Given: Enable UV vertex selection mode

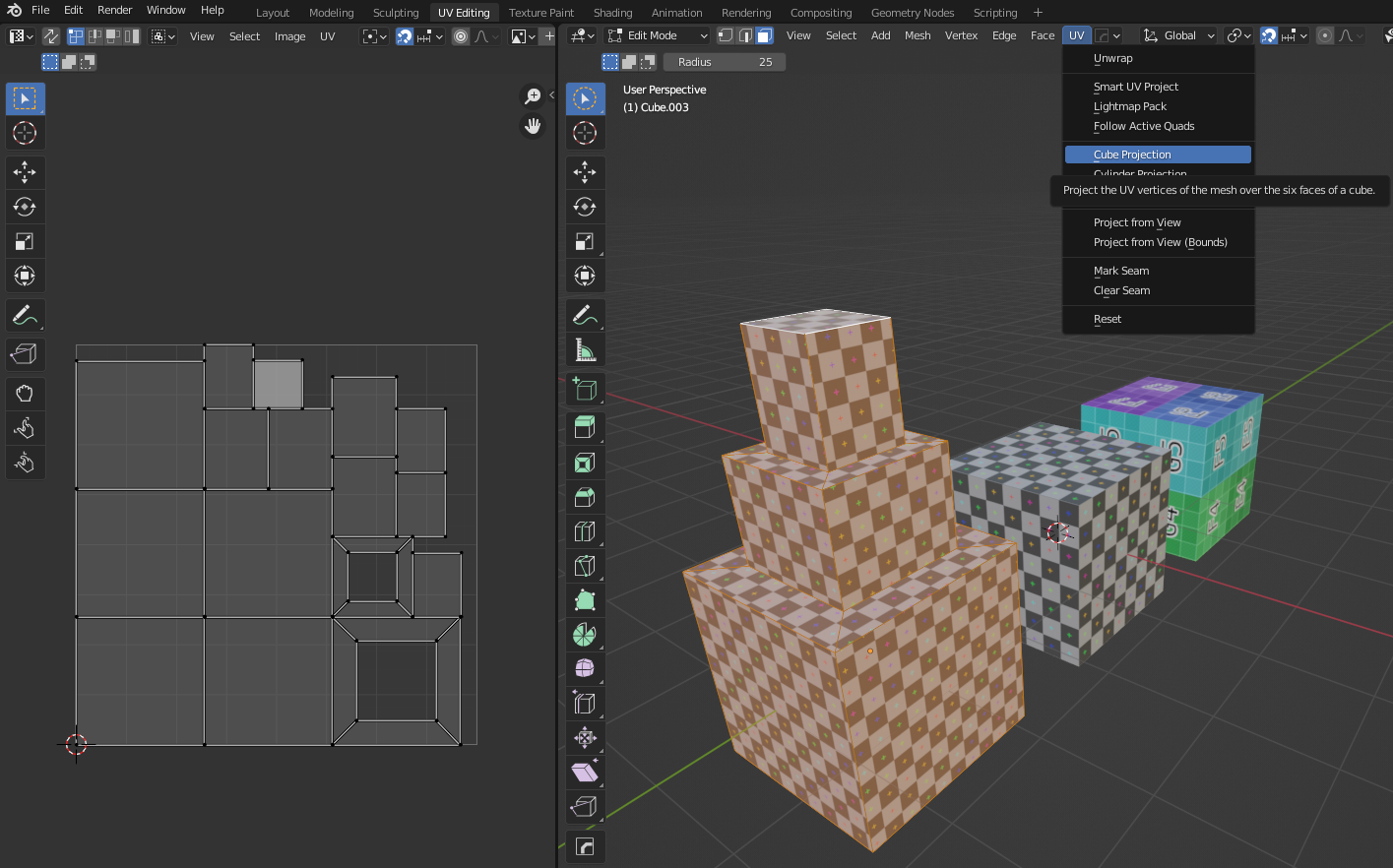Looking at the screenshot, I should click(76, 36).
